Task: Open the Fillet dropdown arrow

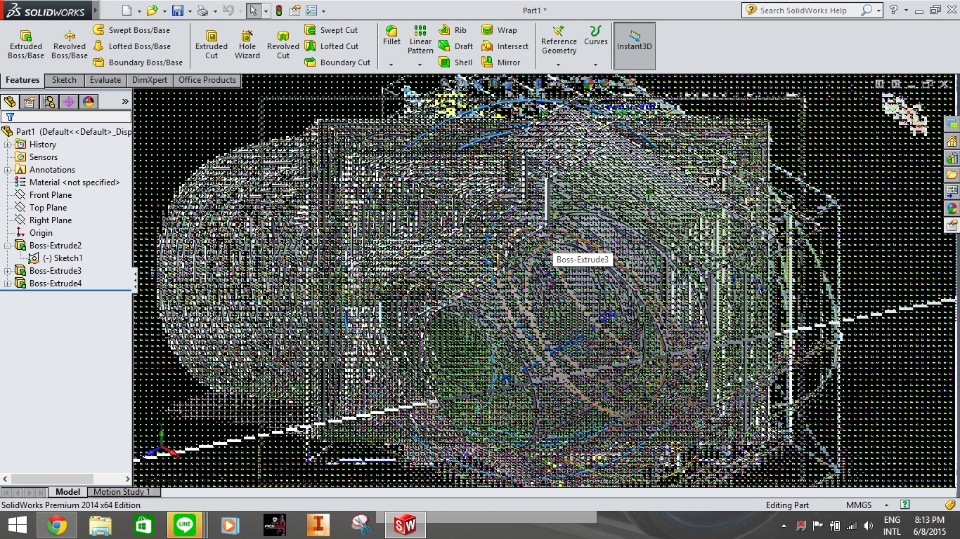Action: pos(391,64)
